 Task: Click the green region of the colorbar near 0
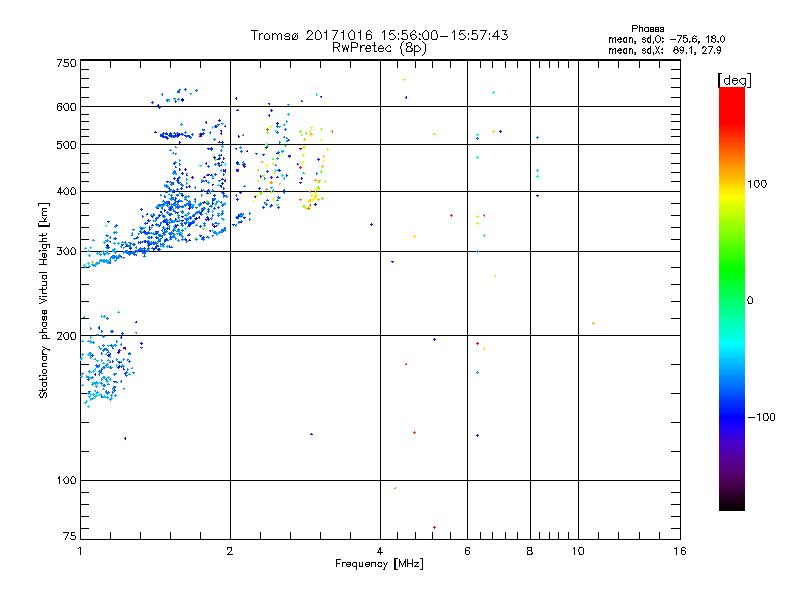[x=732, y=300]
